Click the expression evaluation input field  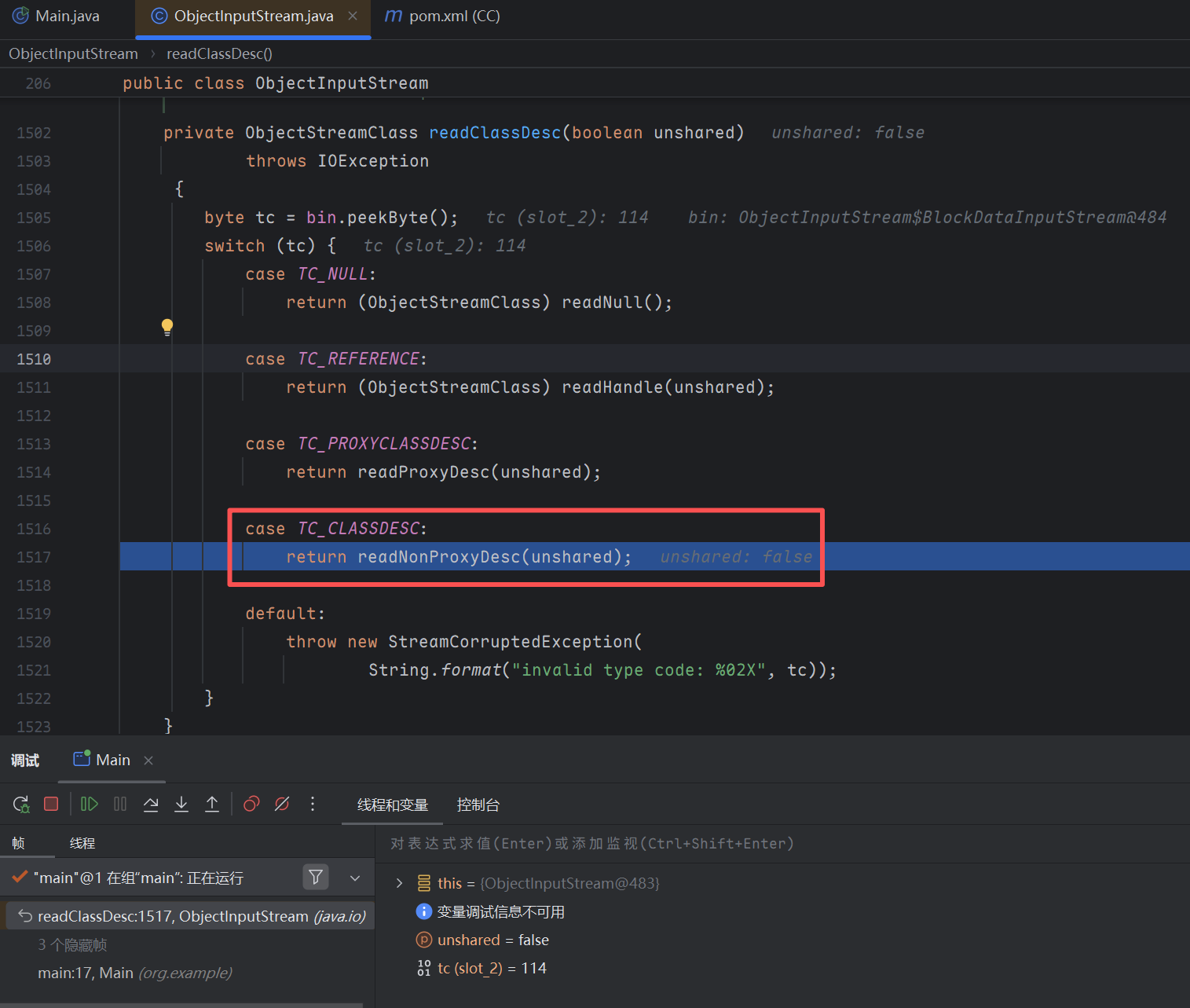[x=707, y=843]
